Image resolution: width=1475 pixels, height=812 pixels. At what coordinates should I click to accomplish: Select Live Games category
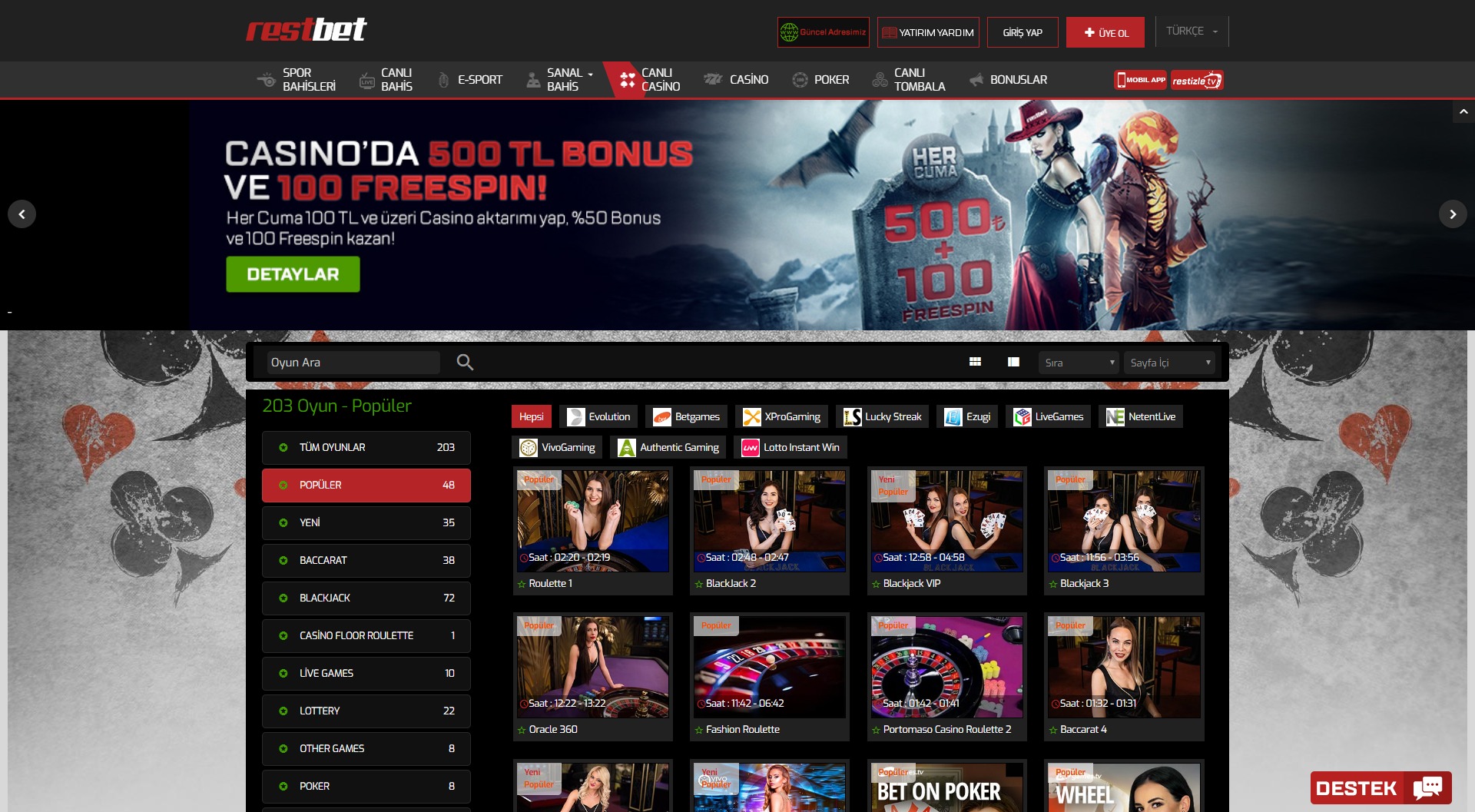(x=366, y=674)
